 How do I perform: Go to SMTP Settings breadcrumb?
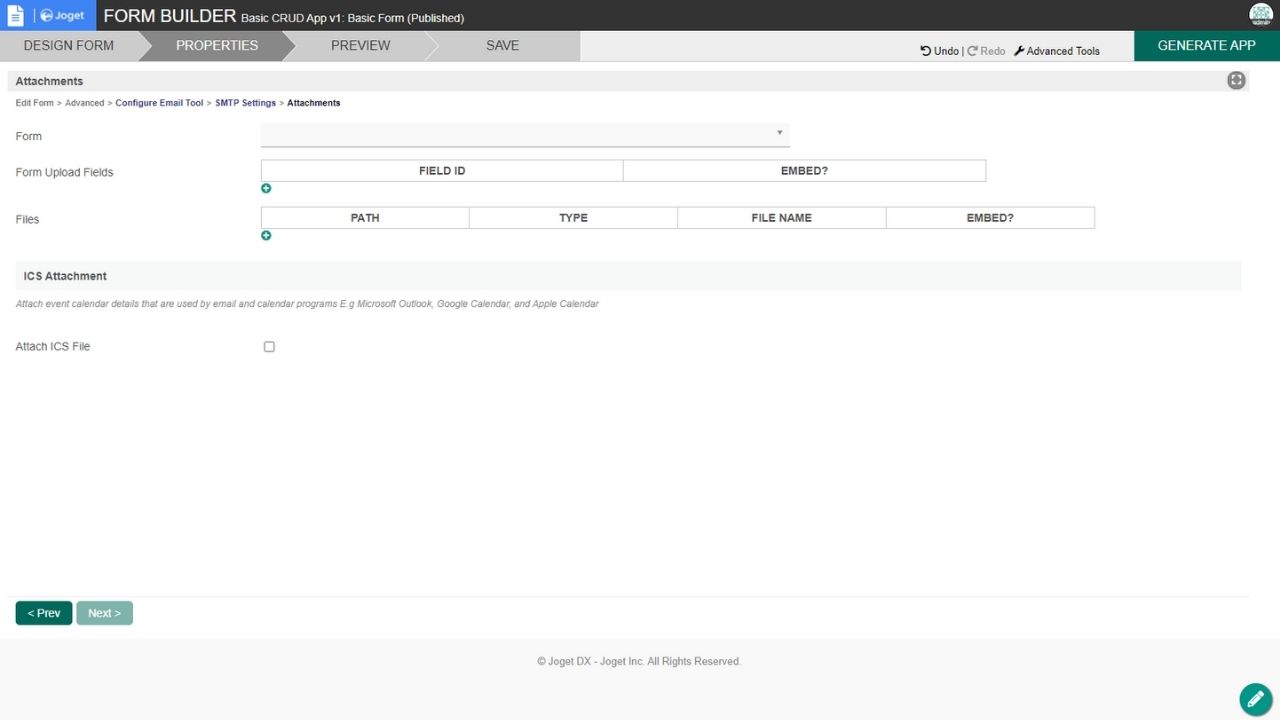[x=245, y=103]
